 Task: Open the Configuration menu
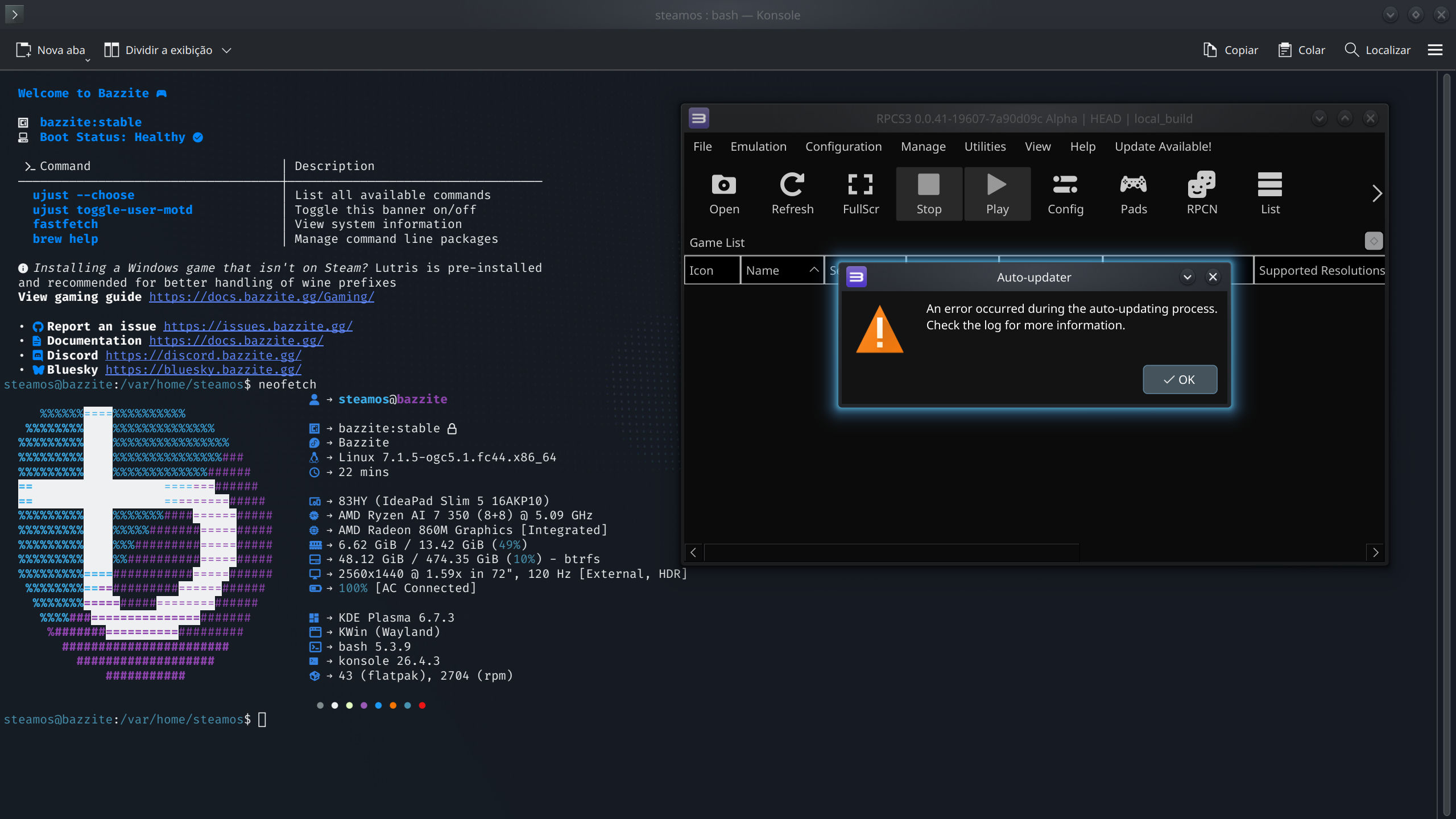click(843, 146)
